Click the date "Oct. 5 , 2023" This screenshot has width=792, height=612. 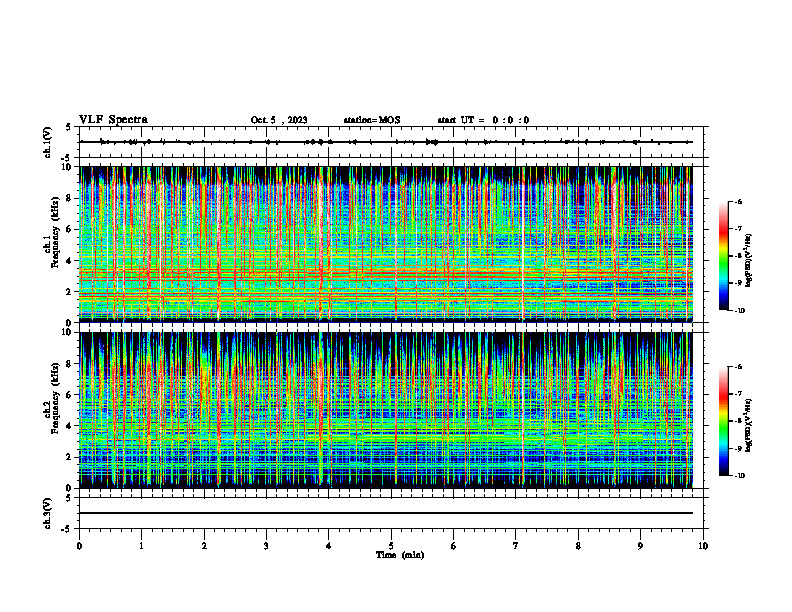pos(279,120)
